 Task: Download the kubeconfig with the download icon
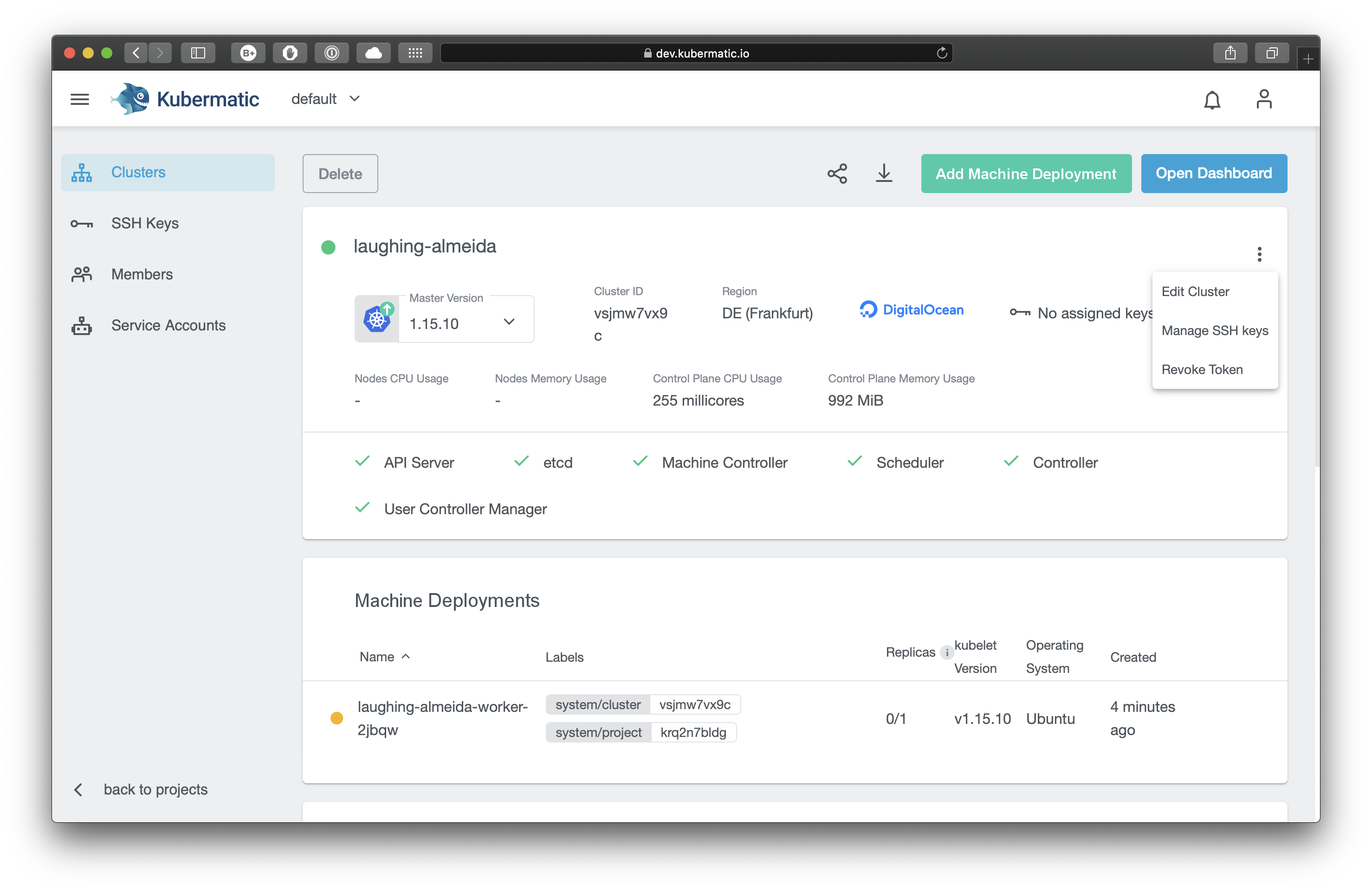point(884,174)
